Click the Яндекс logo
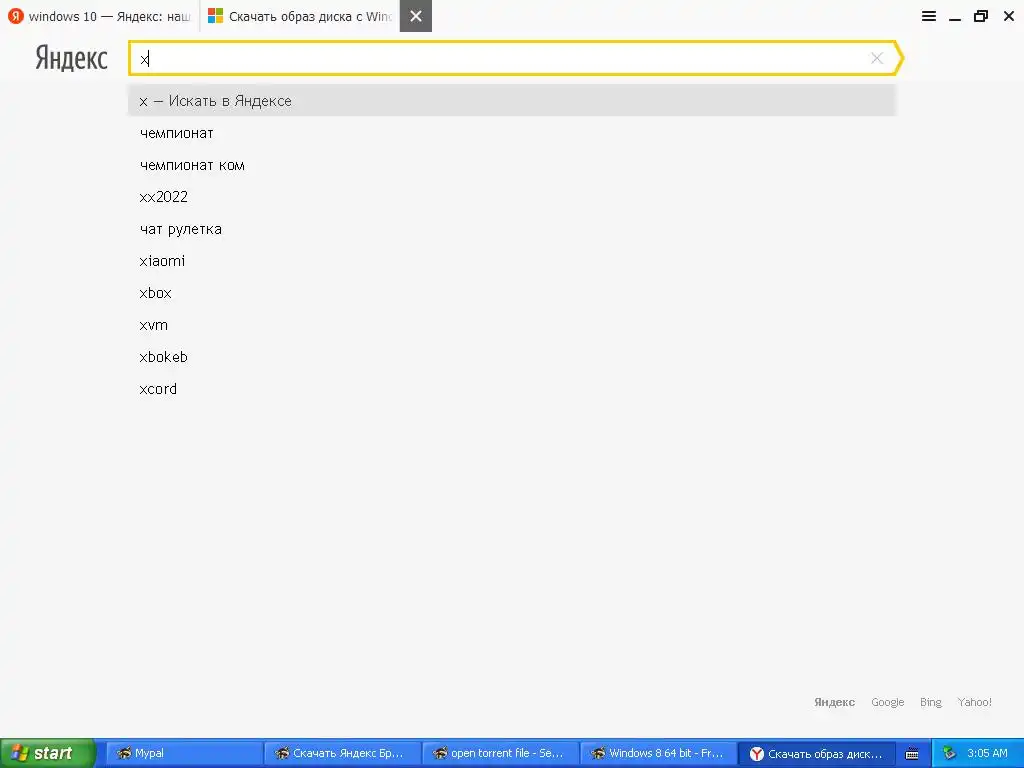1024x768 pixels. coord(71,58)
